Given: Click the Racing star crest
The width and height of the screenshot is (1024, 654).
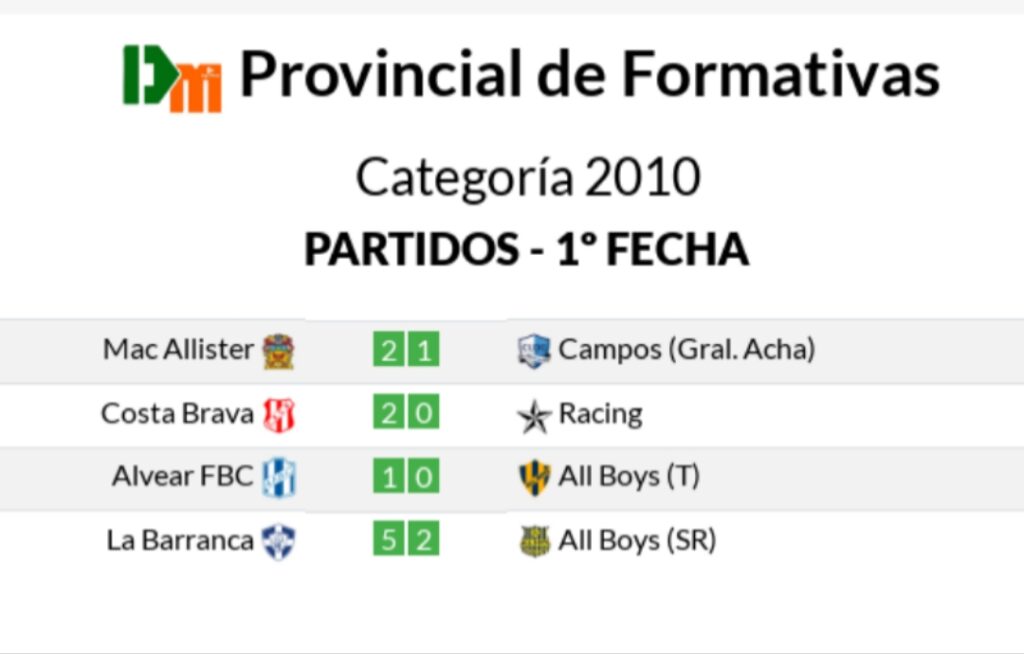Looking at the screenshot, I should [534, 416].
